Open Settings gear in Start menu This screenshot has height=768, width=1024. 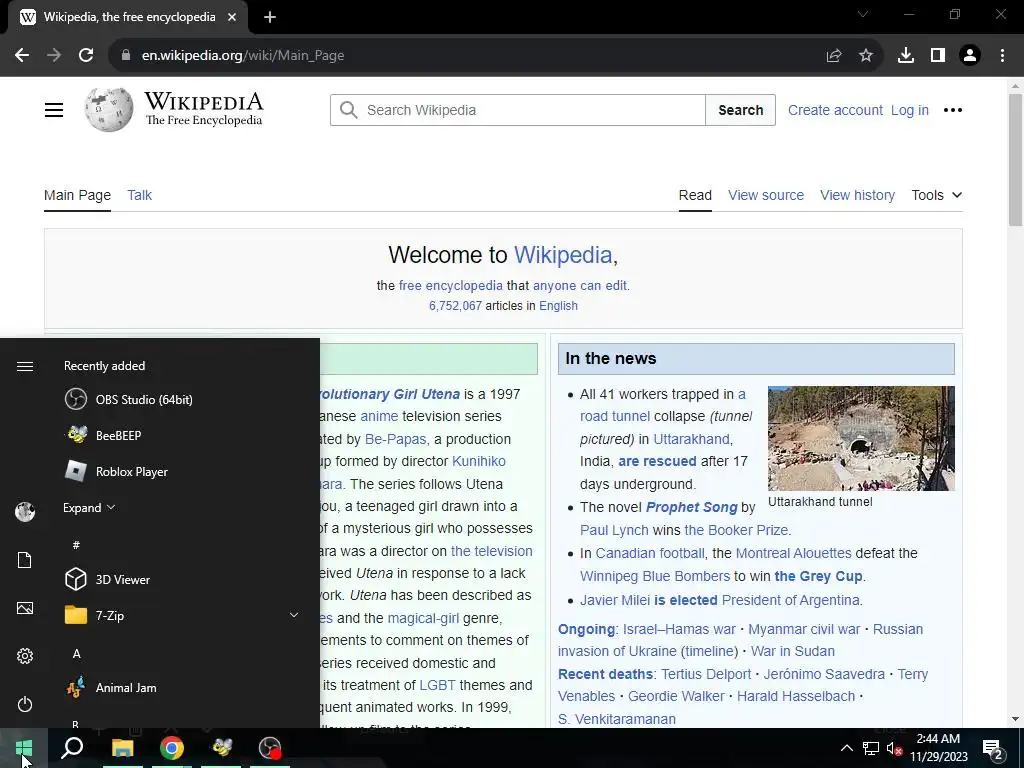(25, 656)
